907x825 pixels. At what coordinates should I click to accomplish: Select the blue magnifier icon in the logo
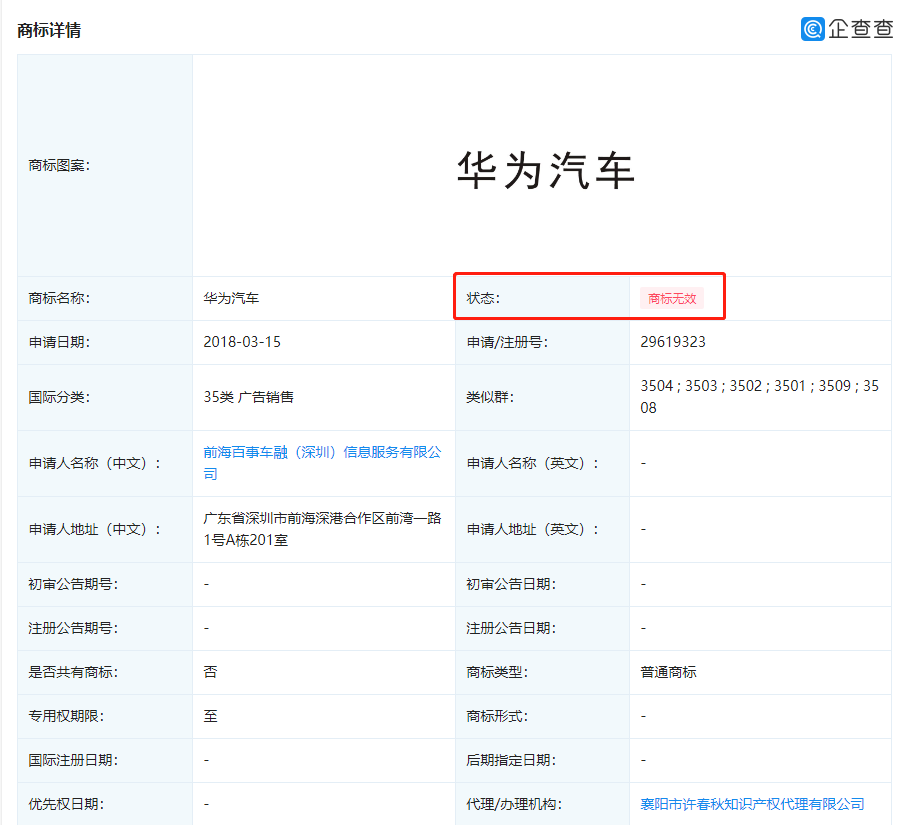pos(812,30)
